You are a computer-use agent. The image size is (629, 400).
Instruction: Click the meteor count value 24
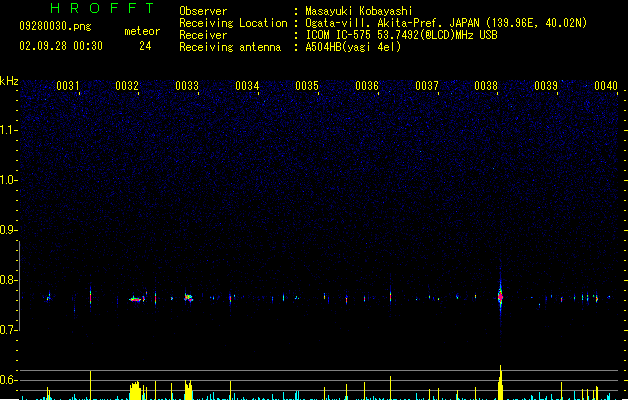(145, 46)
